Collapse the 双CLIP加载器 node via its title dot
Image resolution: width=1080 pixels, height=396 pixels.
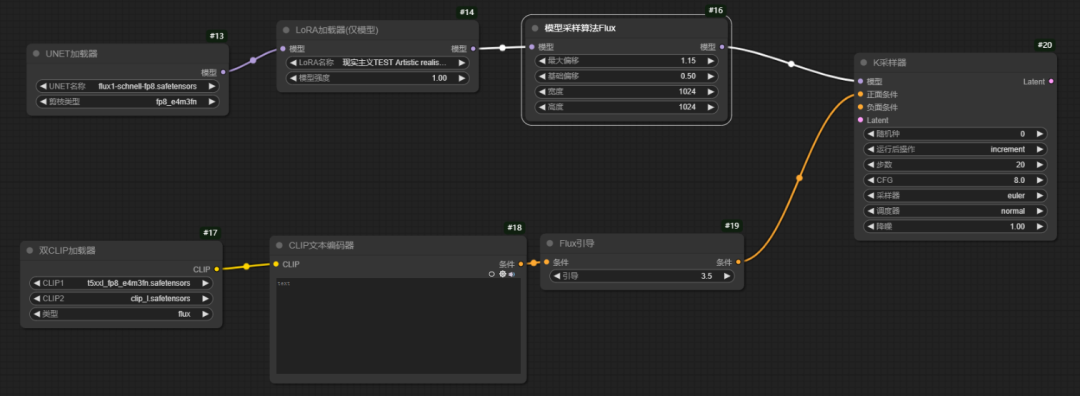(30, 251)
